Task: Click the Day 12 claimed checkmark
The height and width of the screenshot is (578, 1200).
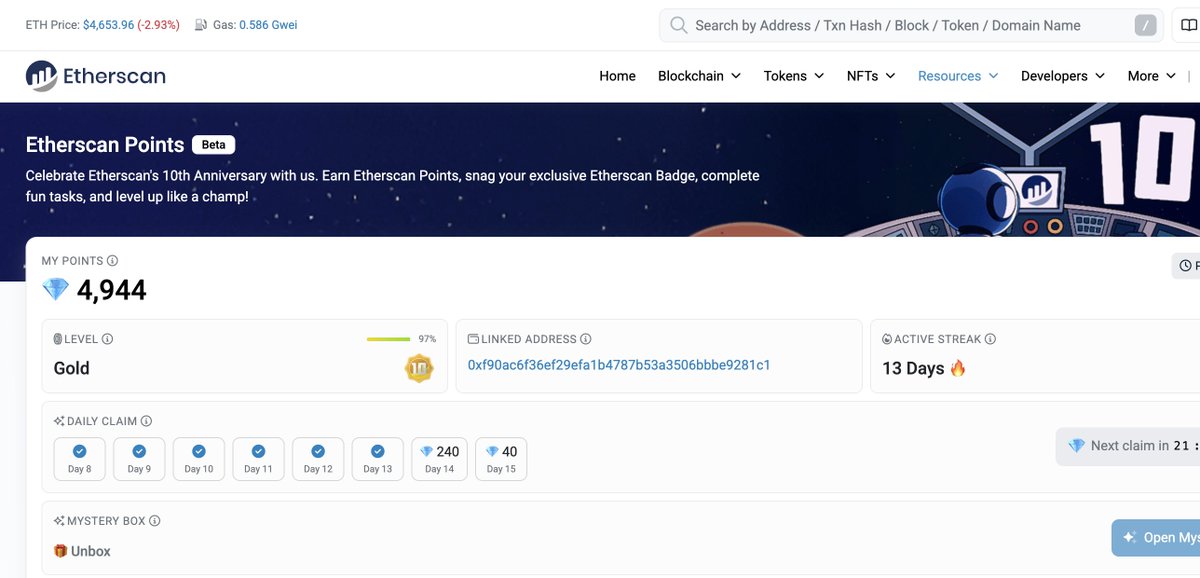Action: point(318,451)
